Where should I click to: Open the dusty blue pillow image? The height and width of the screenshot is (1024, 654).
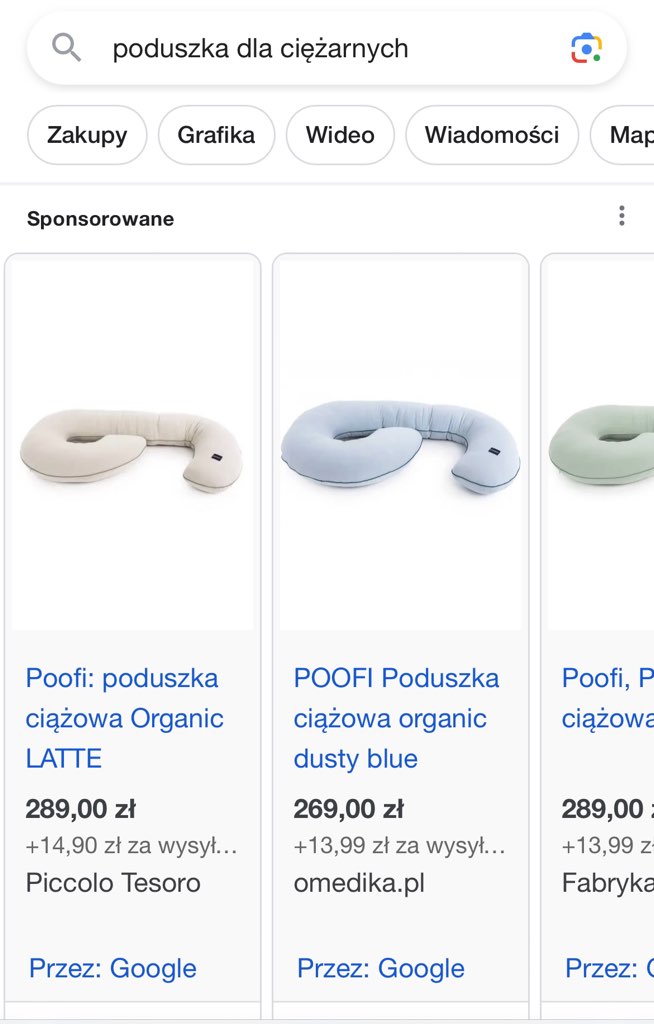click(x=400, y=450)
